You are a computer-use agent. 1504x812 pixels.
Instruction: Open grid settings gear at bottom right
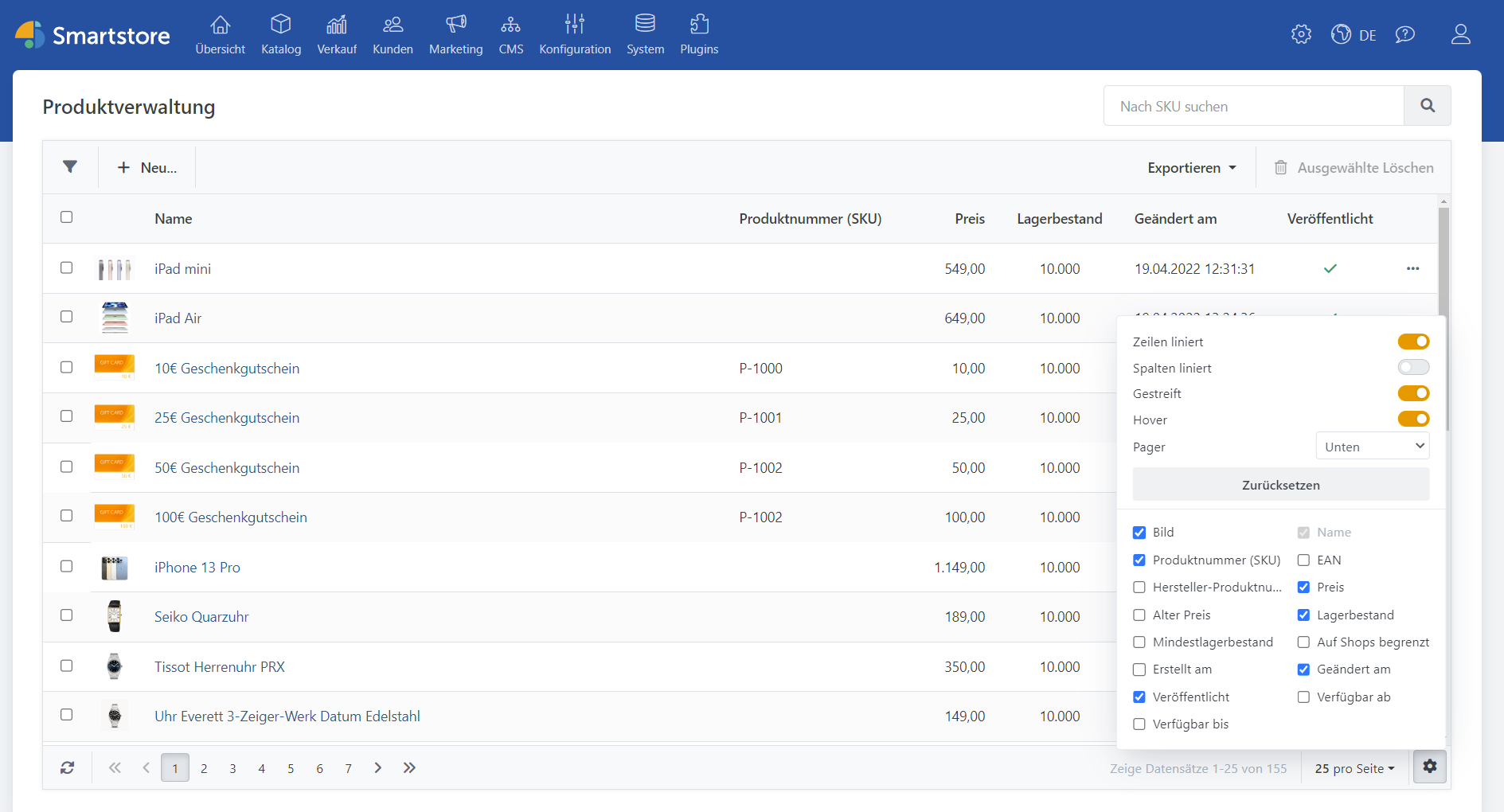tap(1430, 767)
